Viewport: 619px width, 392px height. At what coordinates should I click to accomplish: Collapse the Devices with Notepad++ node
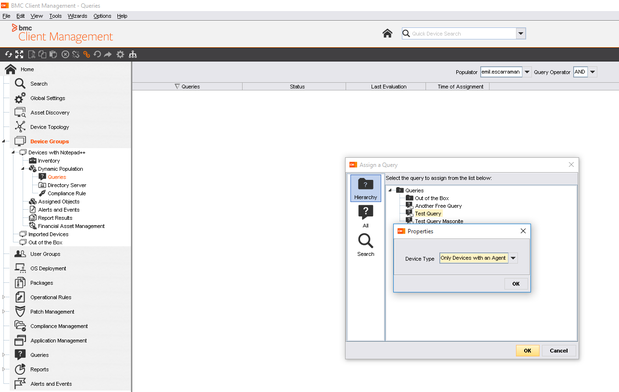[x=13, y=152]
